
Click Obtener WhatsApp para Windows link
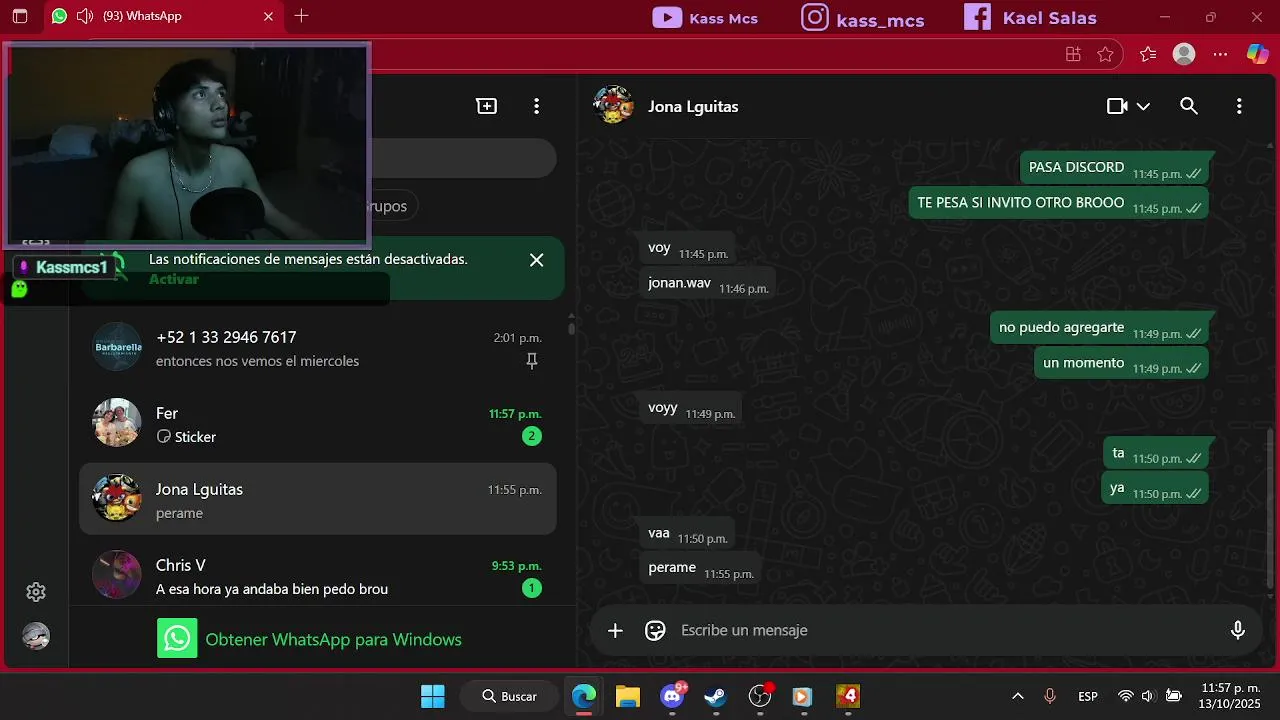point(333,639)
